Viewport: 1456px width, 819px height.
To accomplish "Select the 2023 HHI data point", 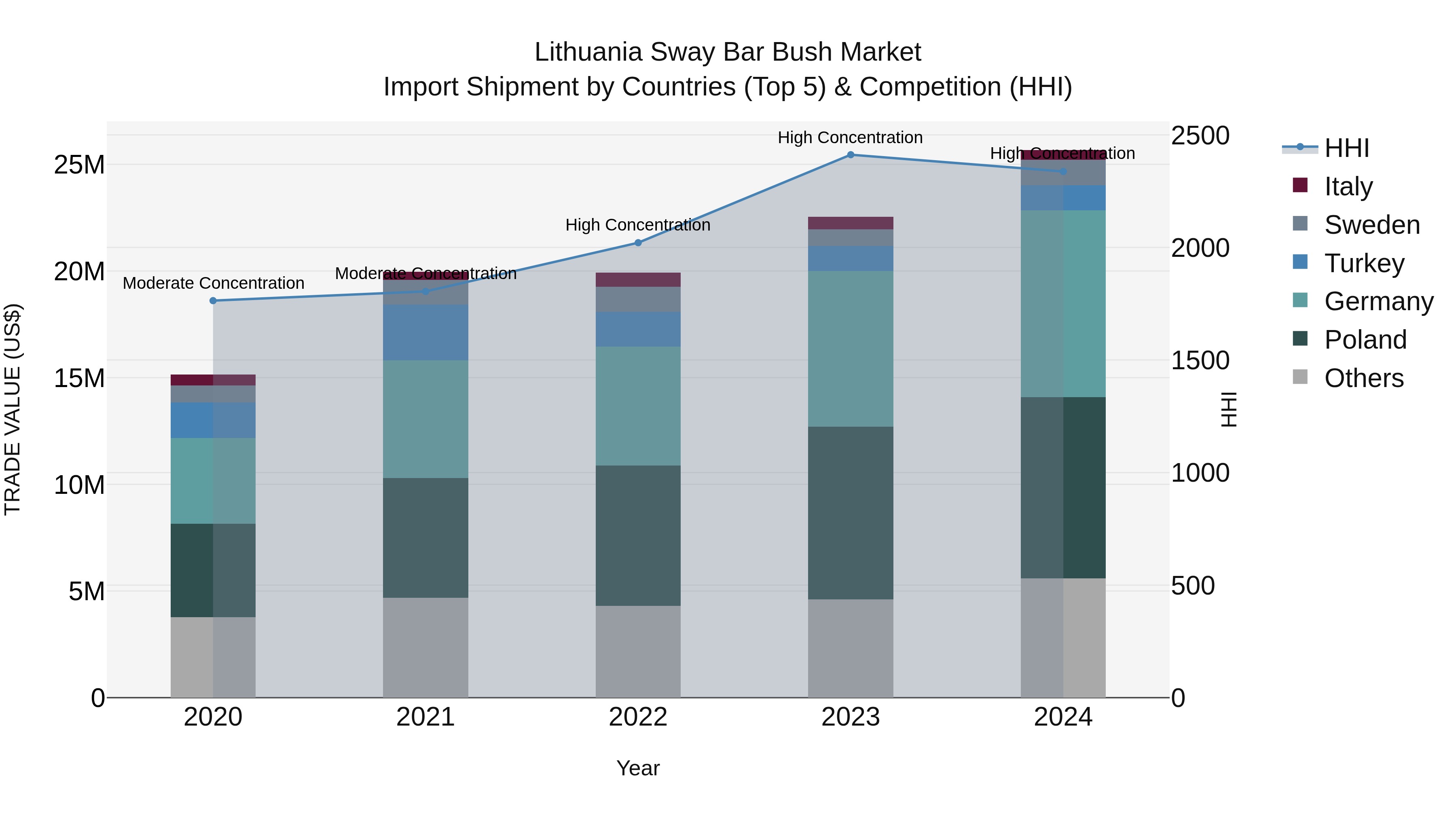I will click(851, 155).
